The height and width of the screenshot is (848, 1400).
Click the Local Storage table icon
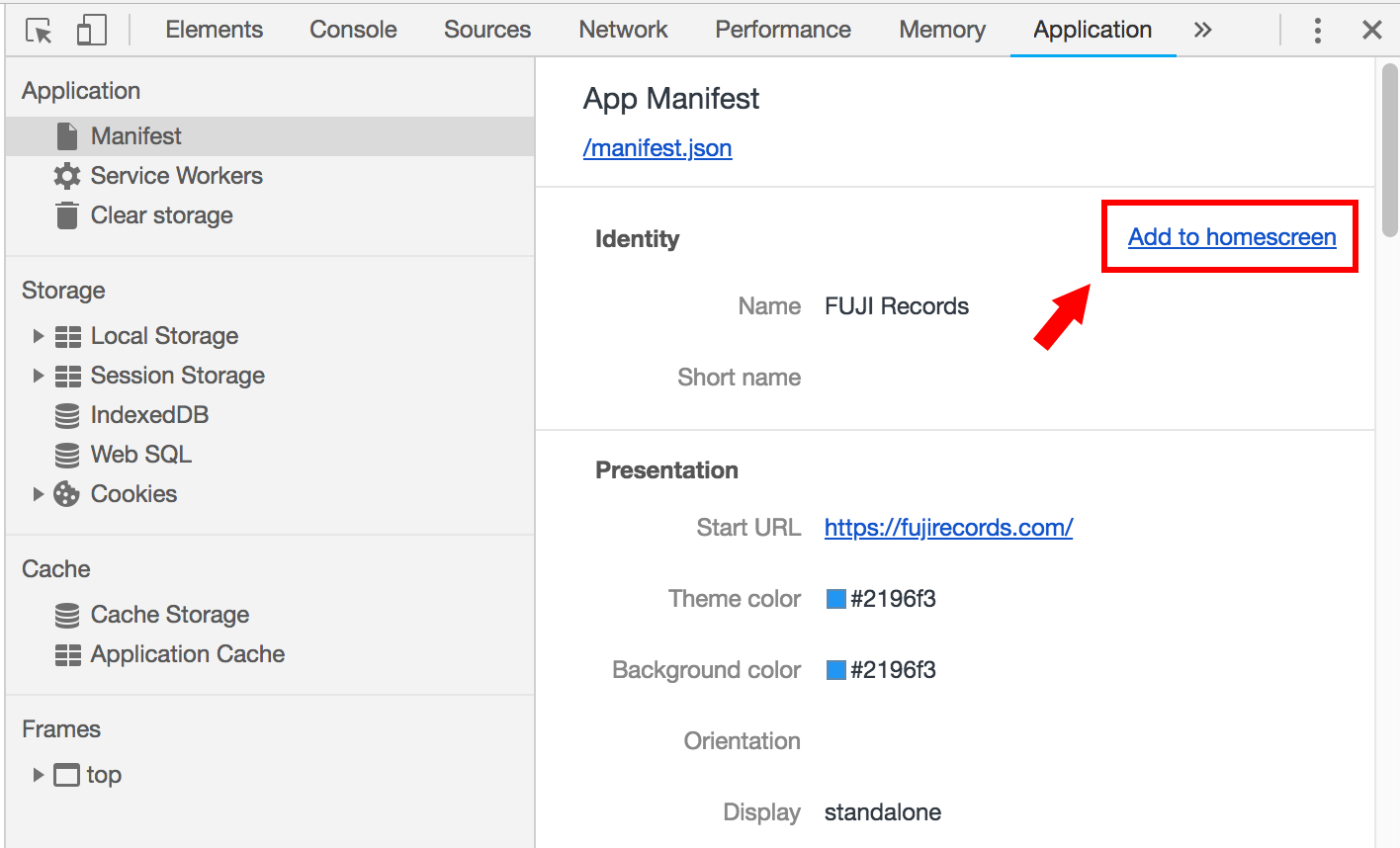(x=68, y=337)
